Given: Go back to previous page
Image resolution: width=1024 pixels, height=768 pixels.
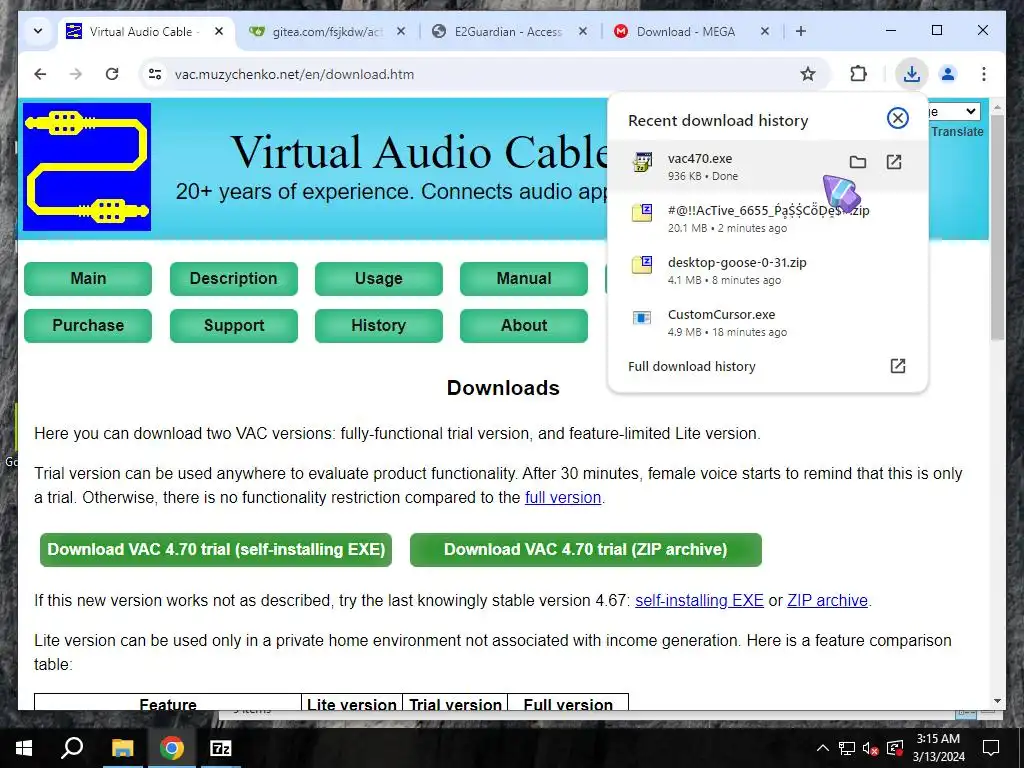Looking at the screenshot, I should 40,74.
